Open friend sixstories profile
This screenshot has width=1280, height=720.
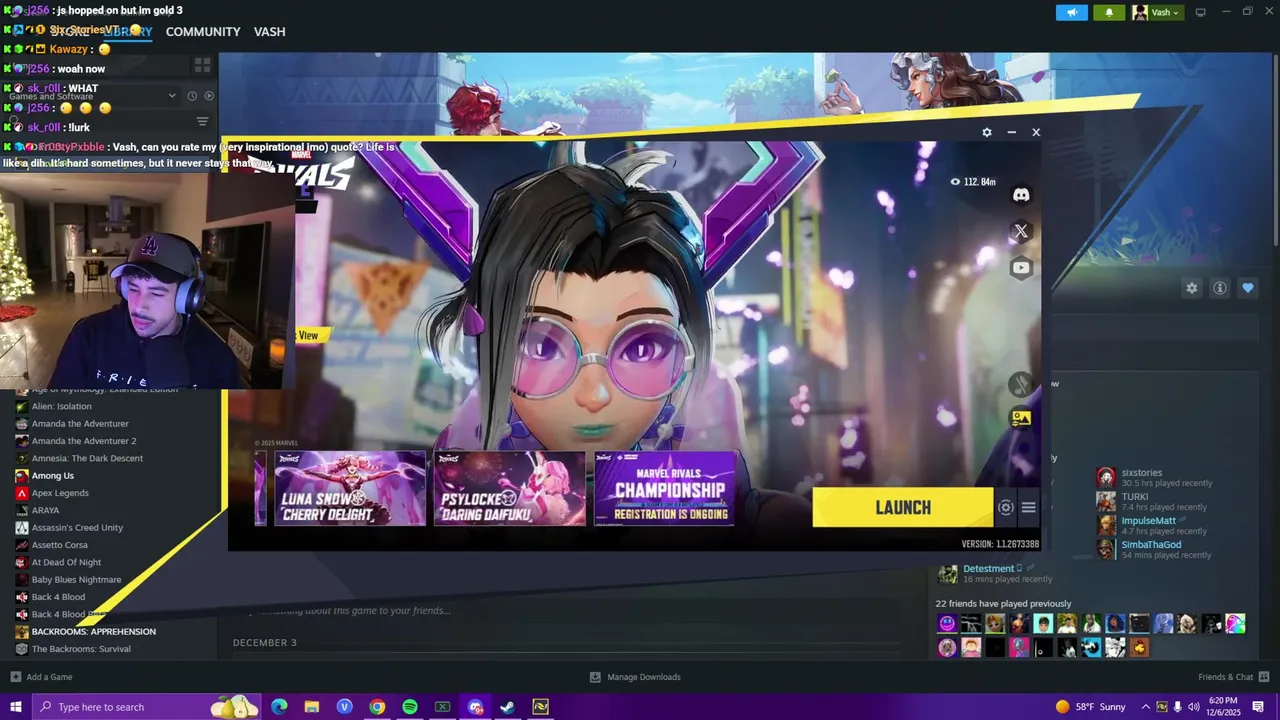1141,472
